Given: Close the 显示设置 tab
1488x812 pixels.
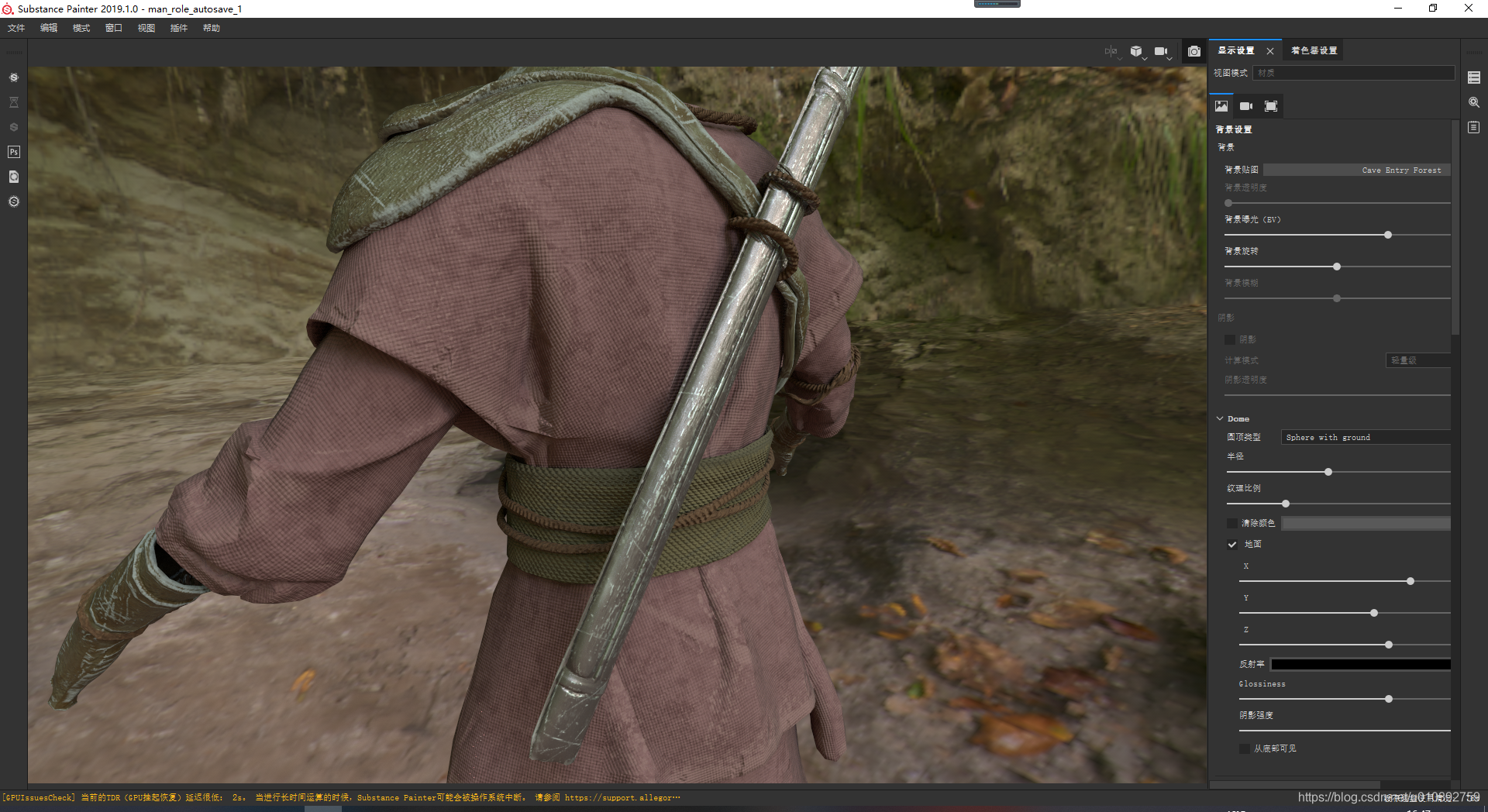Looking at the screenshot, I should pos(1270,51).
